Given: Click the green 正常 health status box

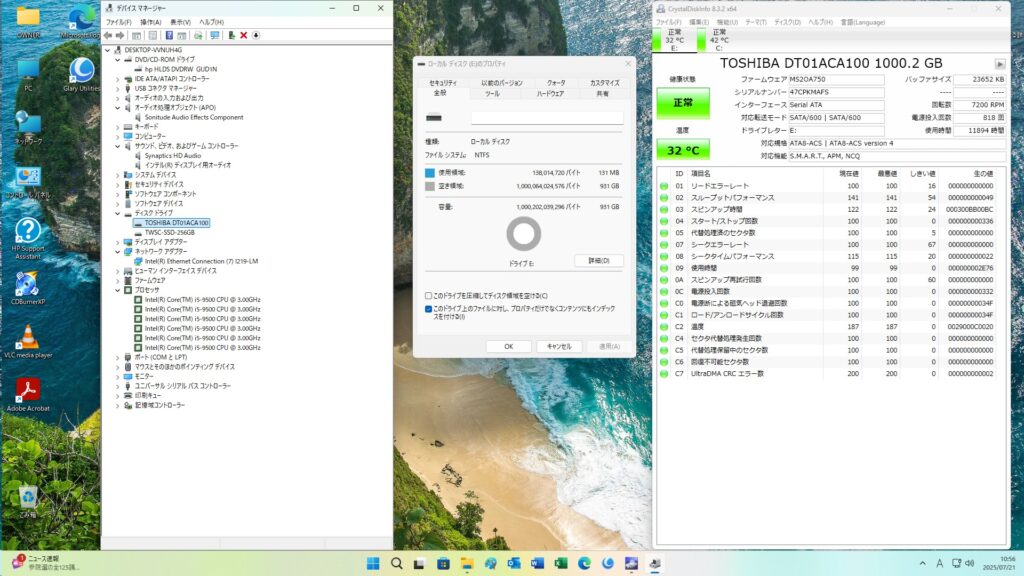Looking at the screenshot, I should coord(682,104).
